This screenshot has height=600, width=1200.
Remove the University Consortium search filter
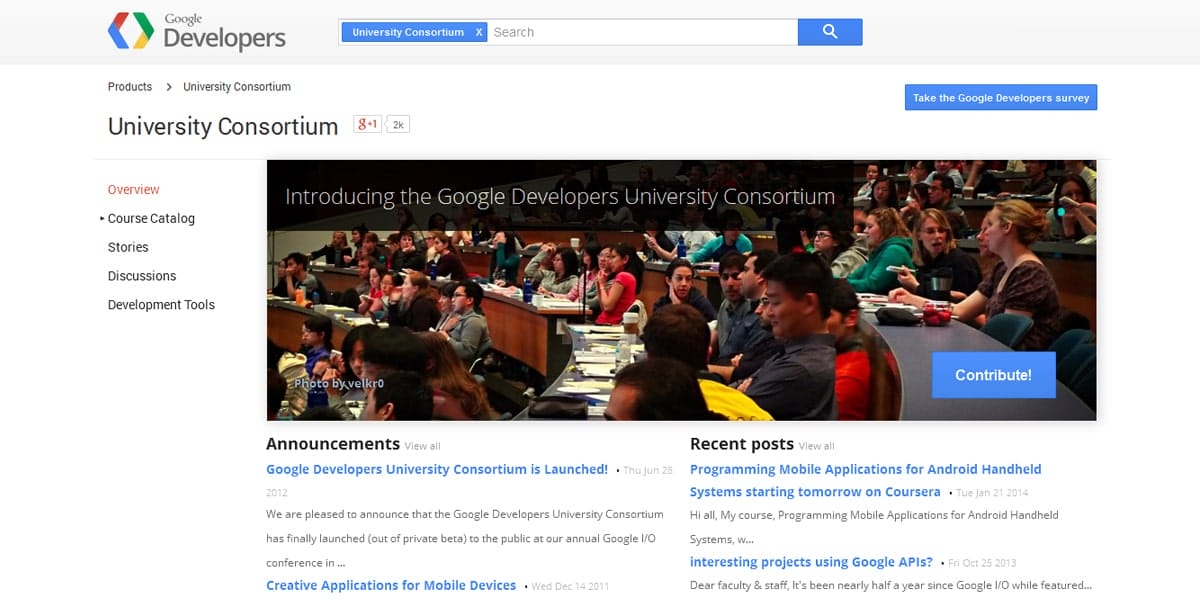pos(479,32)
